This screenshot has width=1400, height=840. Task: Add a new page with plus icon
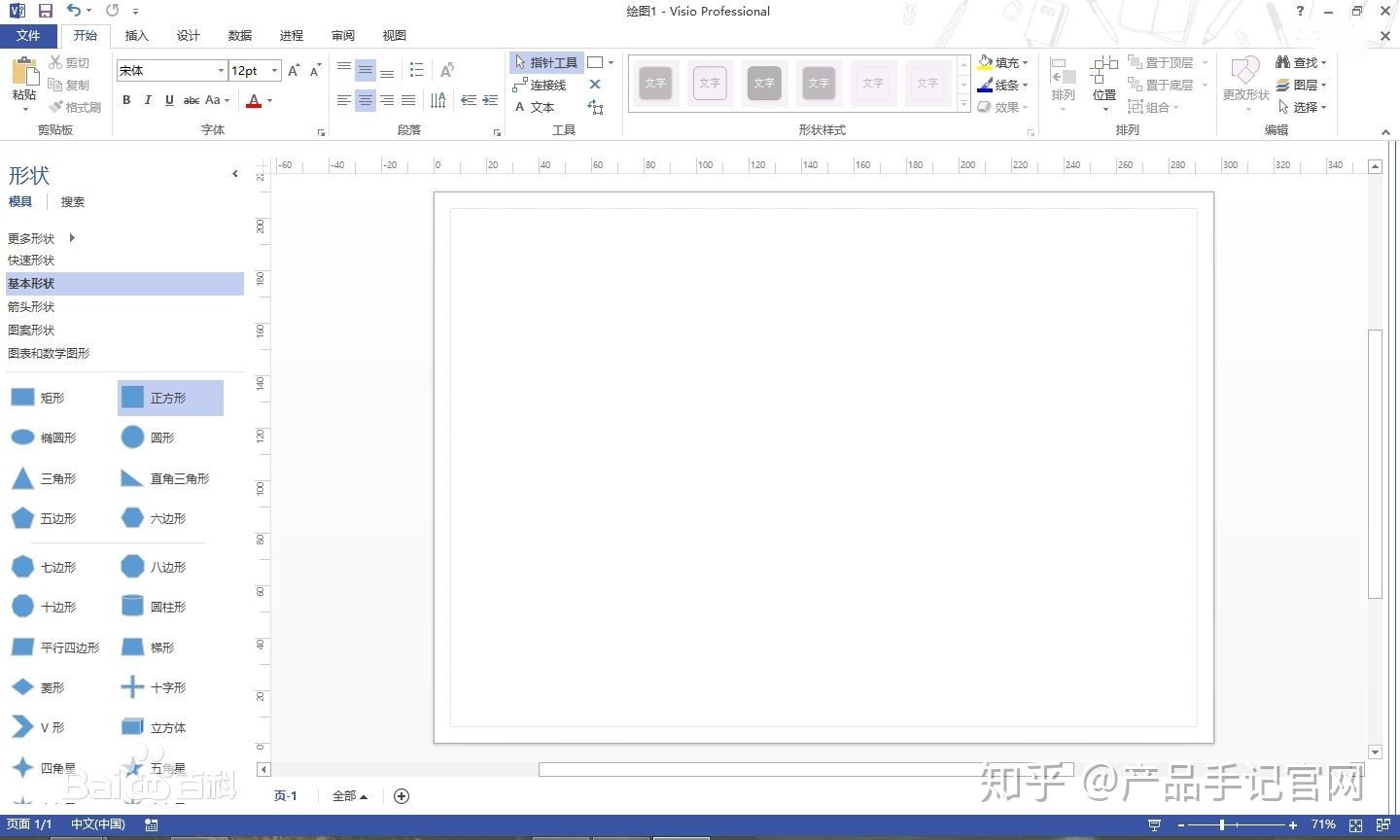pyautogui.click(x=401, y=796)
